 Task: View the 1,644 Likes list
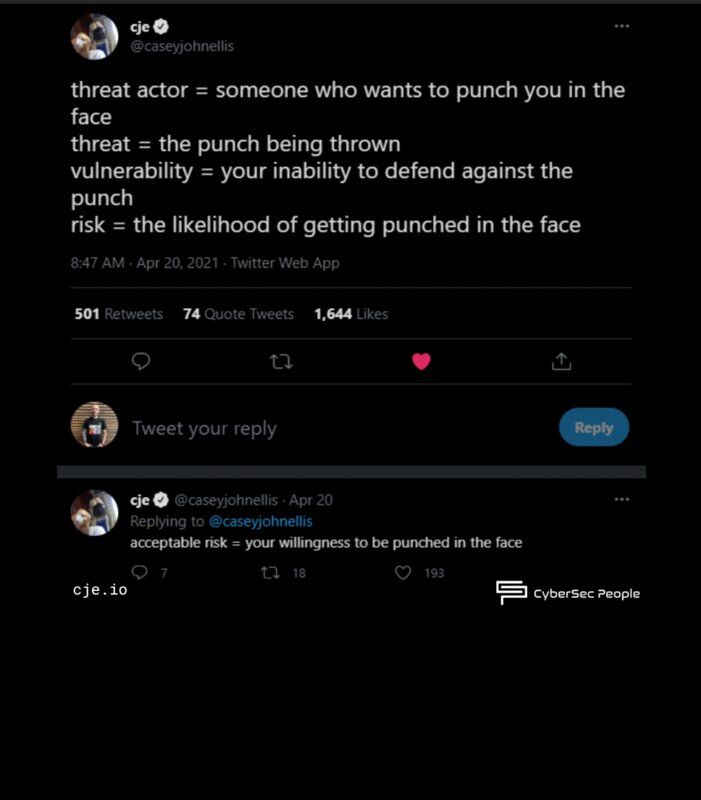pos(350,314)
